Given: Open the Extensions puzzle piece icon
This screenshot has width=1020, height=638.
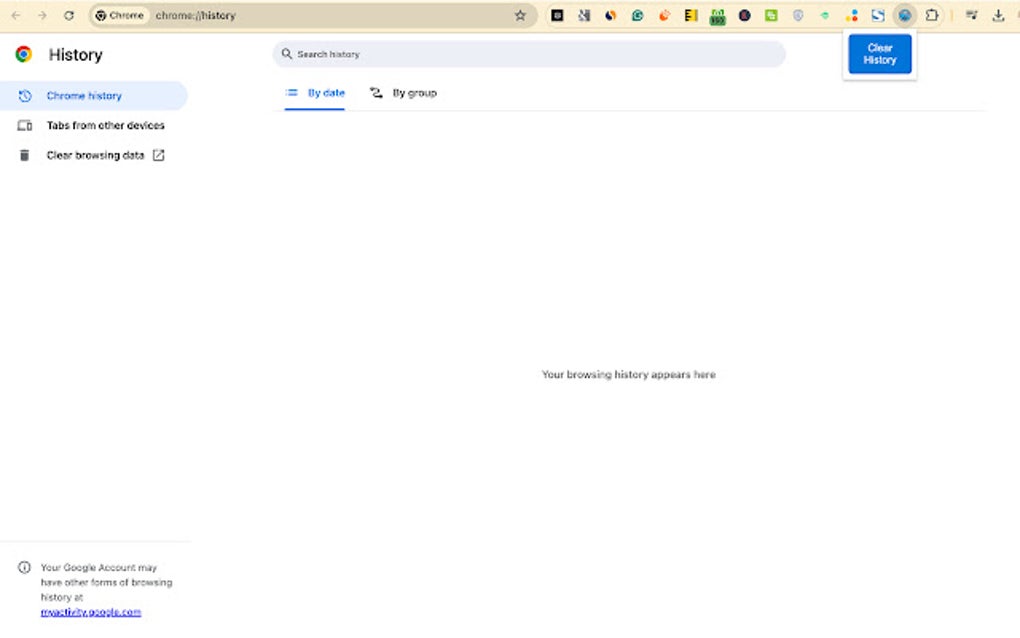Looking at the screenshot, I should tap(931, 15).
